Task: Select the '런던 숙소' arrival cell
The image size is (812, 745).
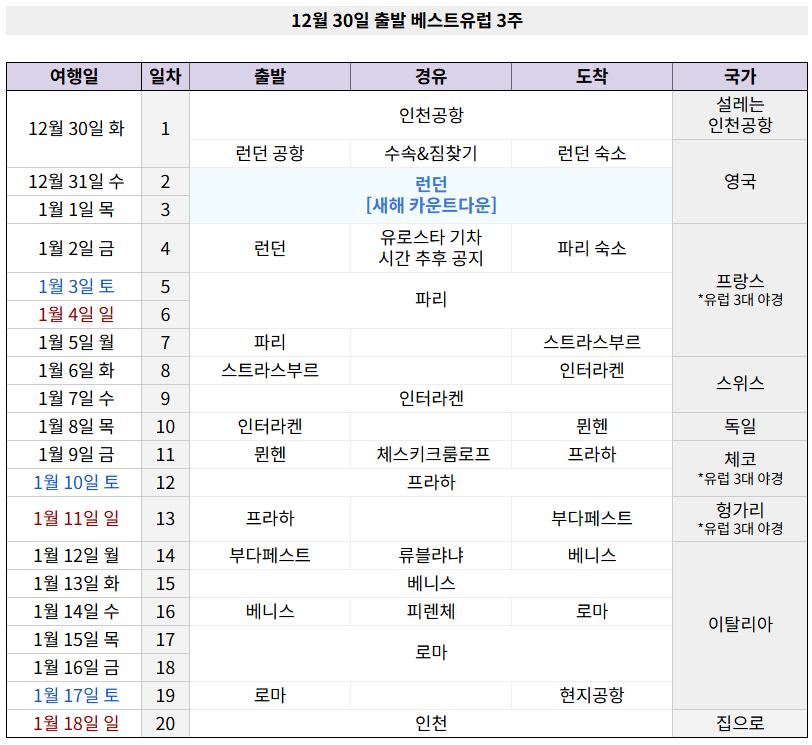Action: tap(592, 154)
